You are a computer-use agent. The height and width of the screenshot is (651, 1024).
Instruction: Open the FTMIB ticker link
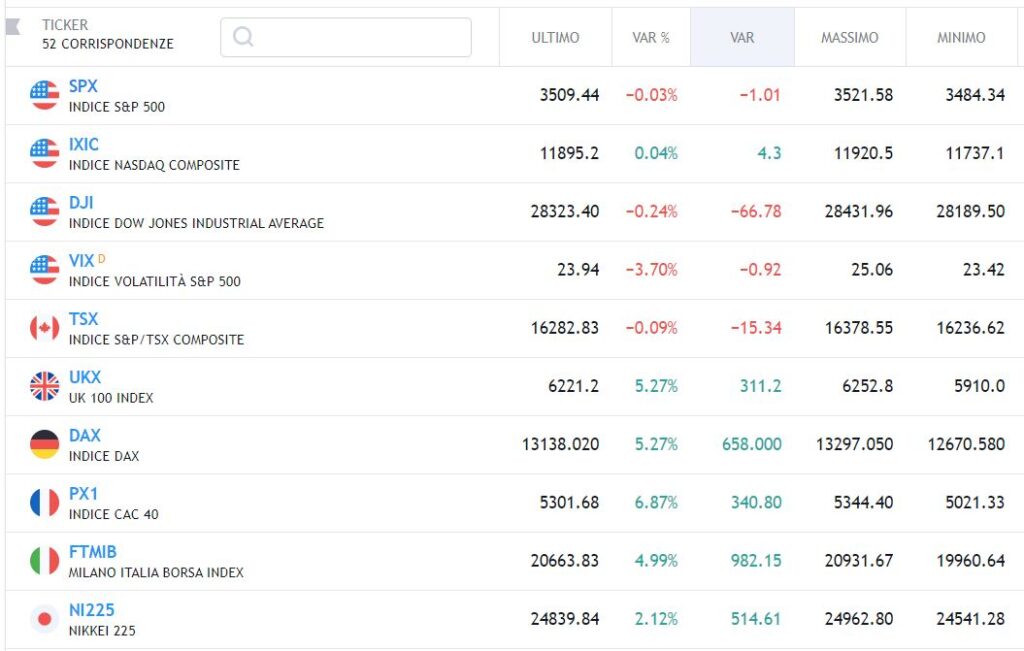tap(93, 552)
